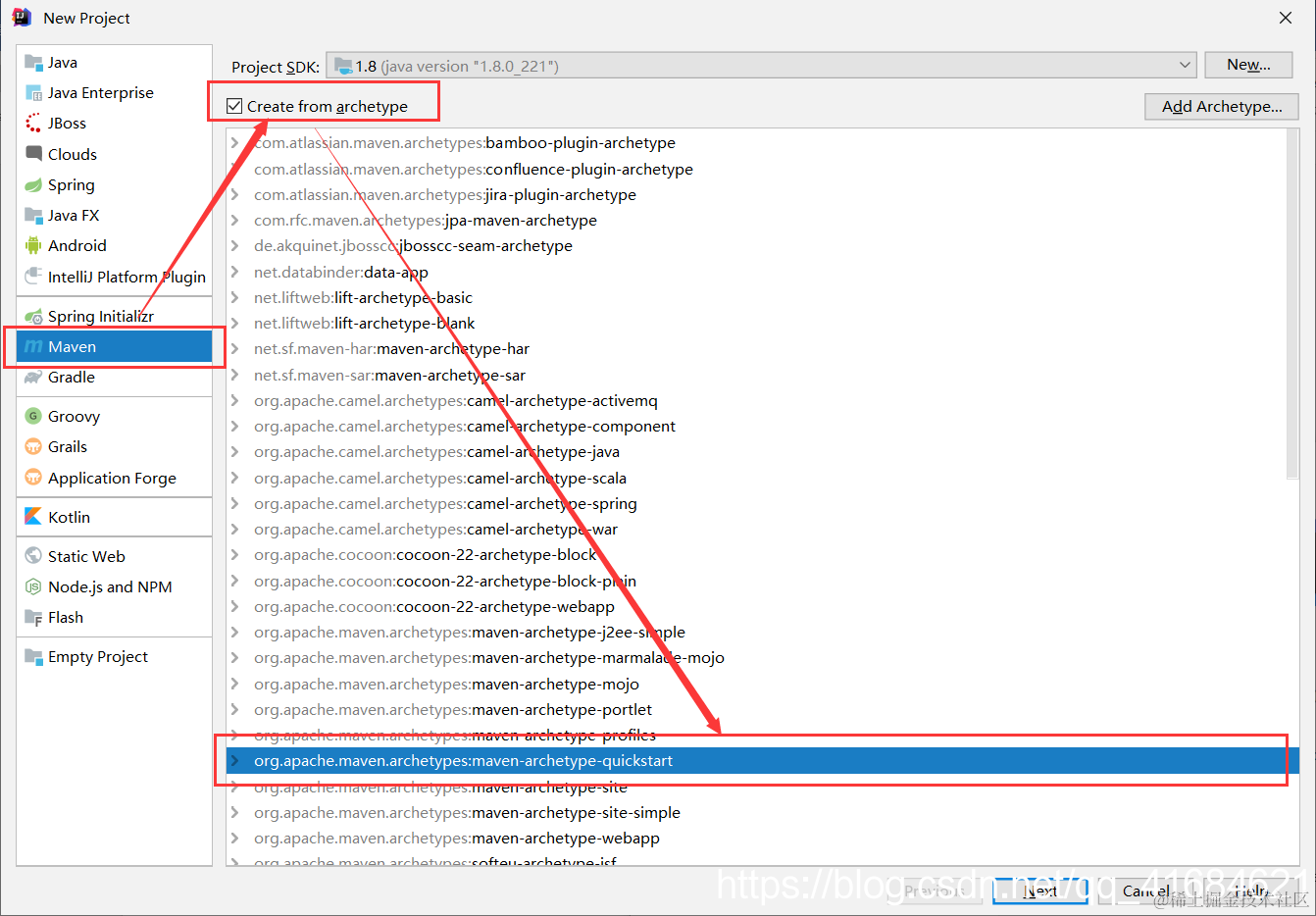This screenshot has width=1316, height=916.
Task: Click the Java FX folder icon
Action: click(x=33, y=216)
